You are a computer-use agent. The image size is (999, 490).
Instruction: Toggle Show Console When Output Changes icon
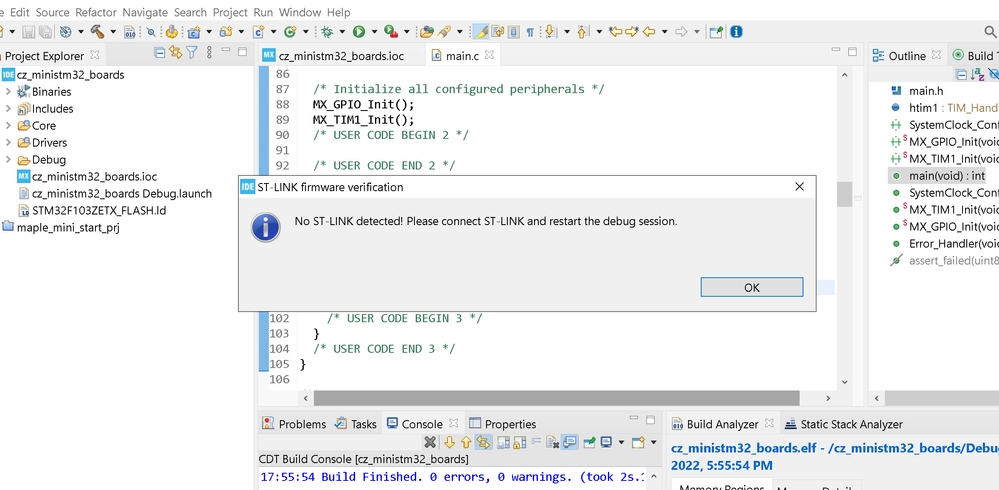570,442
